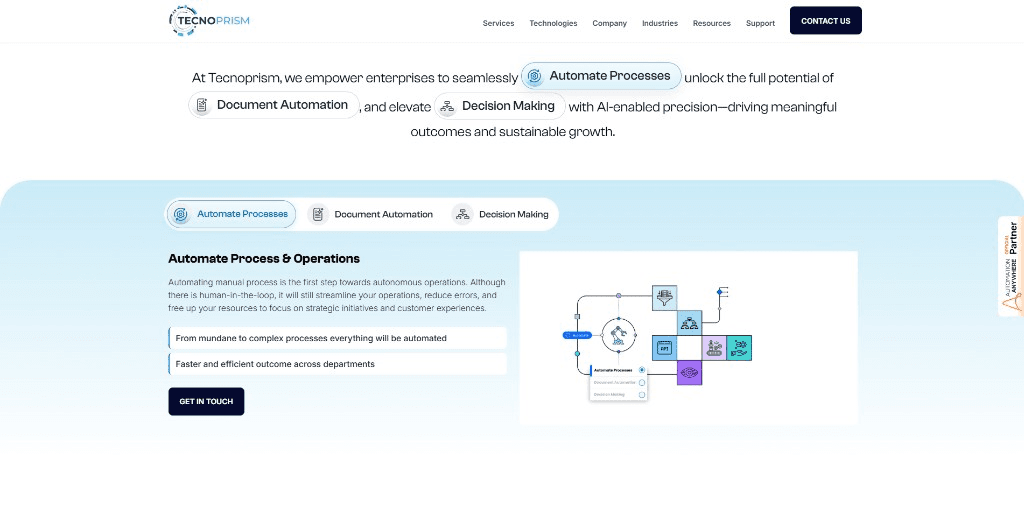Switch to the Document Automation tab
Screen dimensions: 1024x528
[x=371, y=214]
